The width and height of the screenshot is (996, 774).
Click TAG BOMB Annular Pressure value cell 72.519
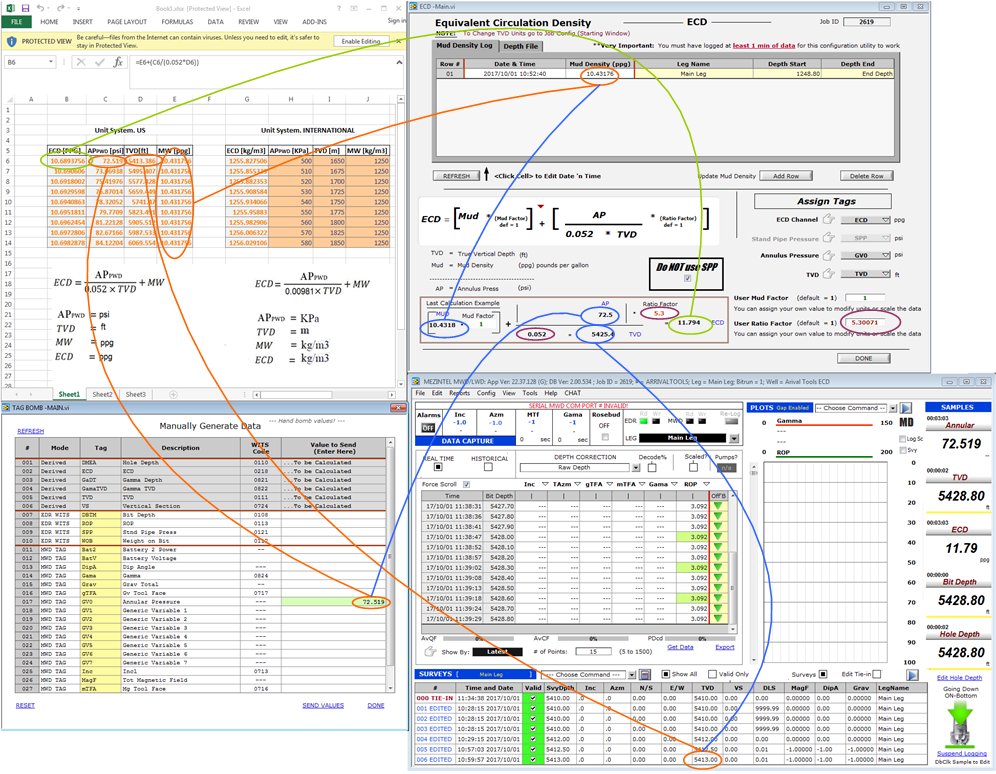coord(333,601)
